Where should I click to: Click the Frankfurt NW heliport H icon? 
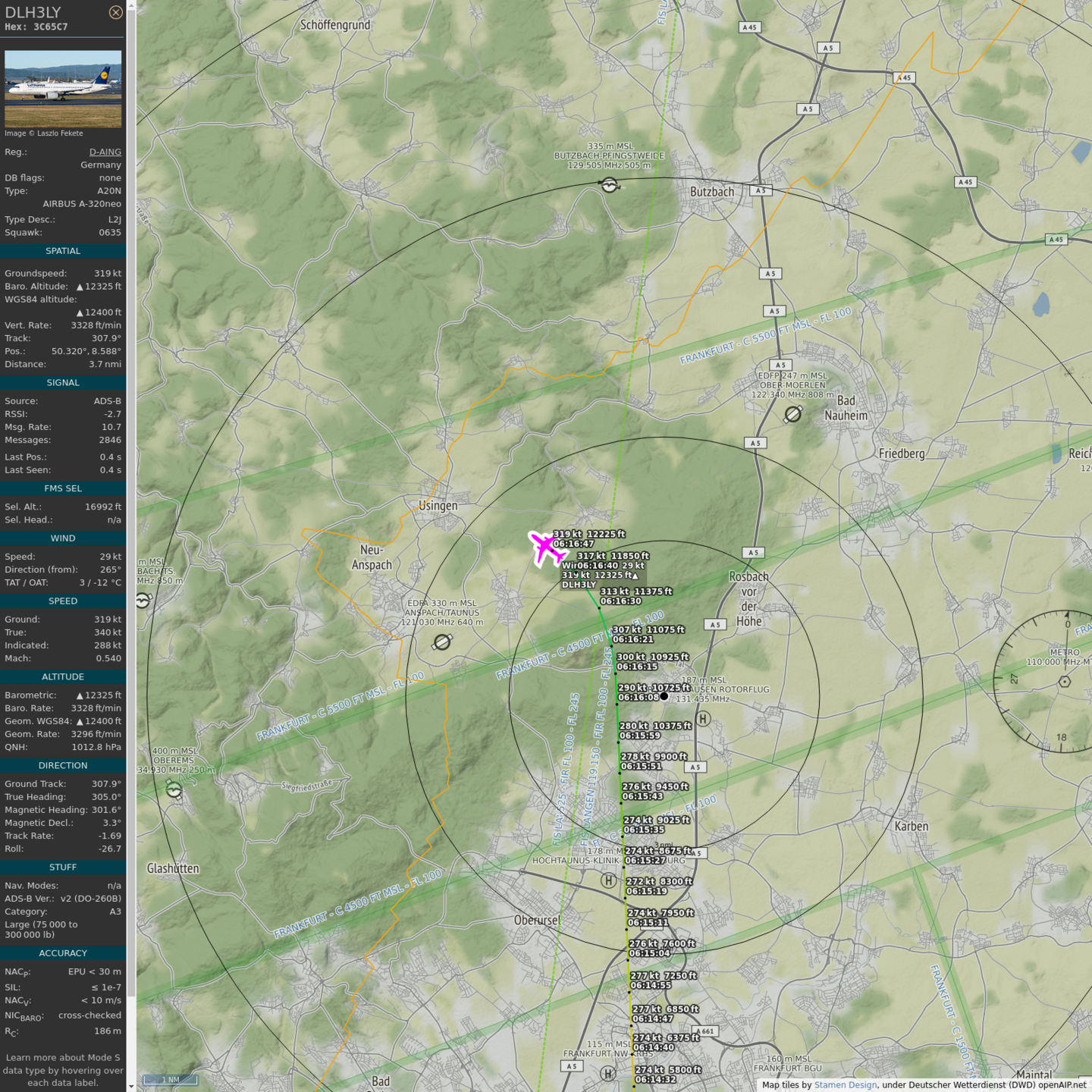coord(607,1073)
